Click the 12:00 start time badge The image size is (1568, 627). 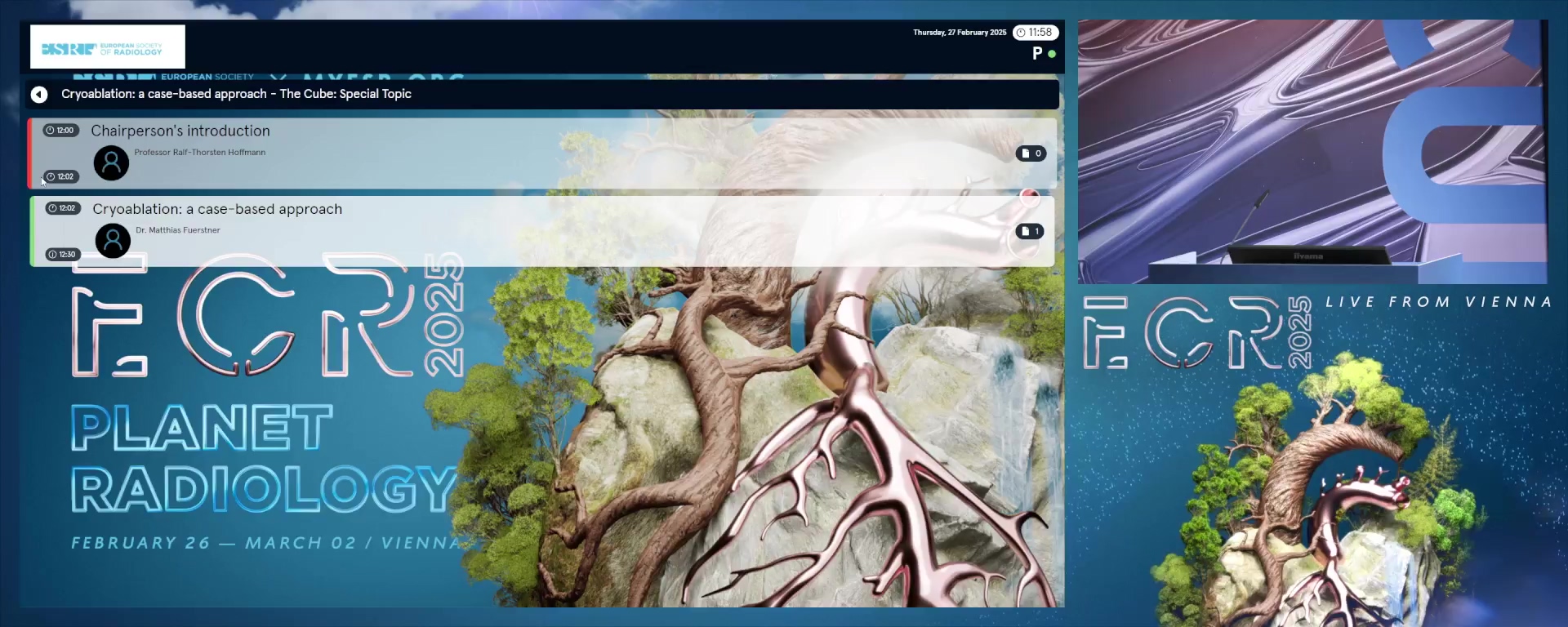pos(60,131)
